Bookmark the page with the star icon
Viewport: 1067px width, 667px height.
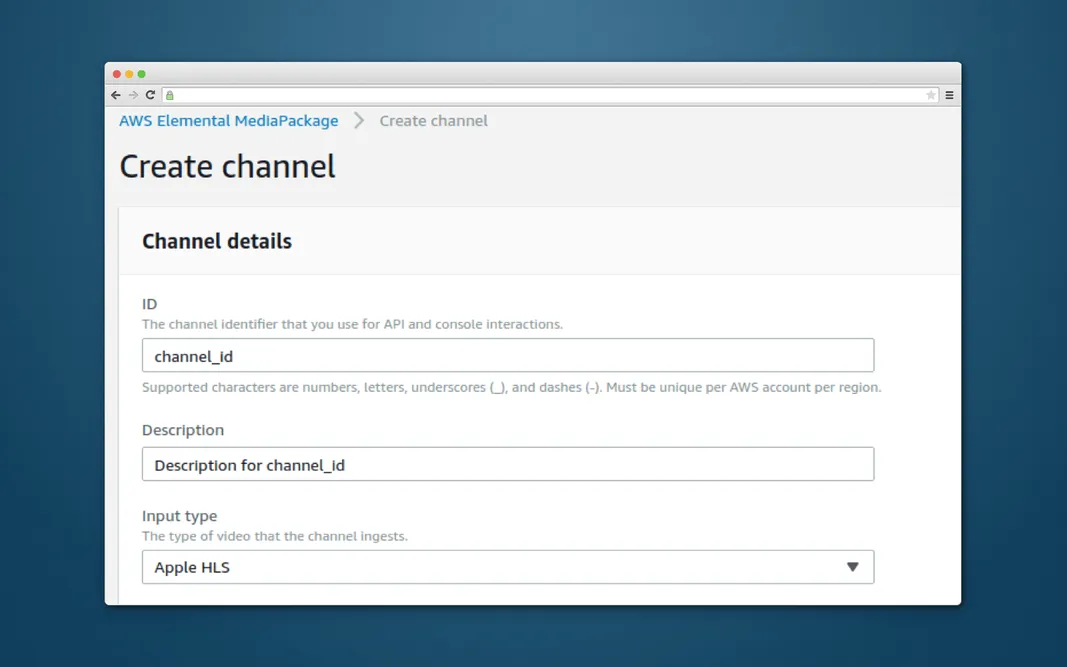pyautogui.click(x=930, y=95)
